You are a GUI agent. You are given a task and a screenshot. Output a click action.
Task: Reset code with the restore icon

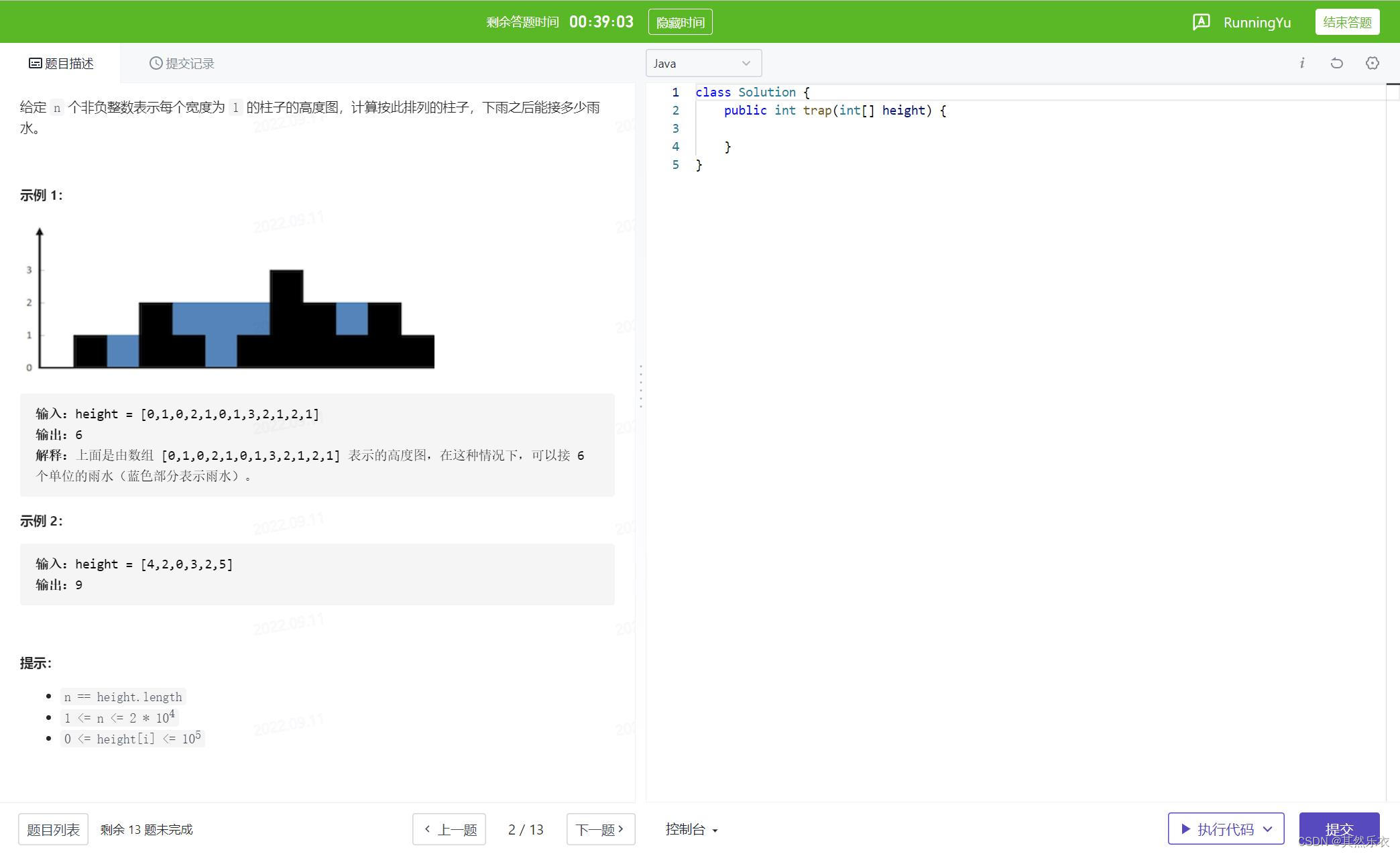tap(1336, 63)
